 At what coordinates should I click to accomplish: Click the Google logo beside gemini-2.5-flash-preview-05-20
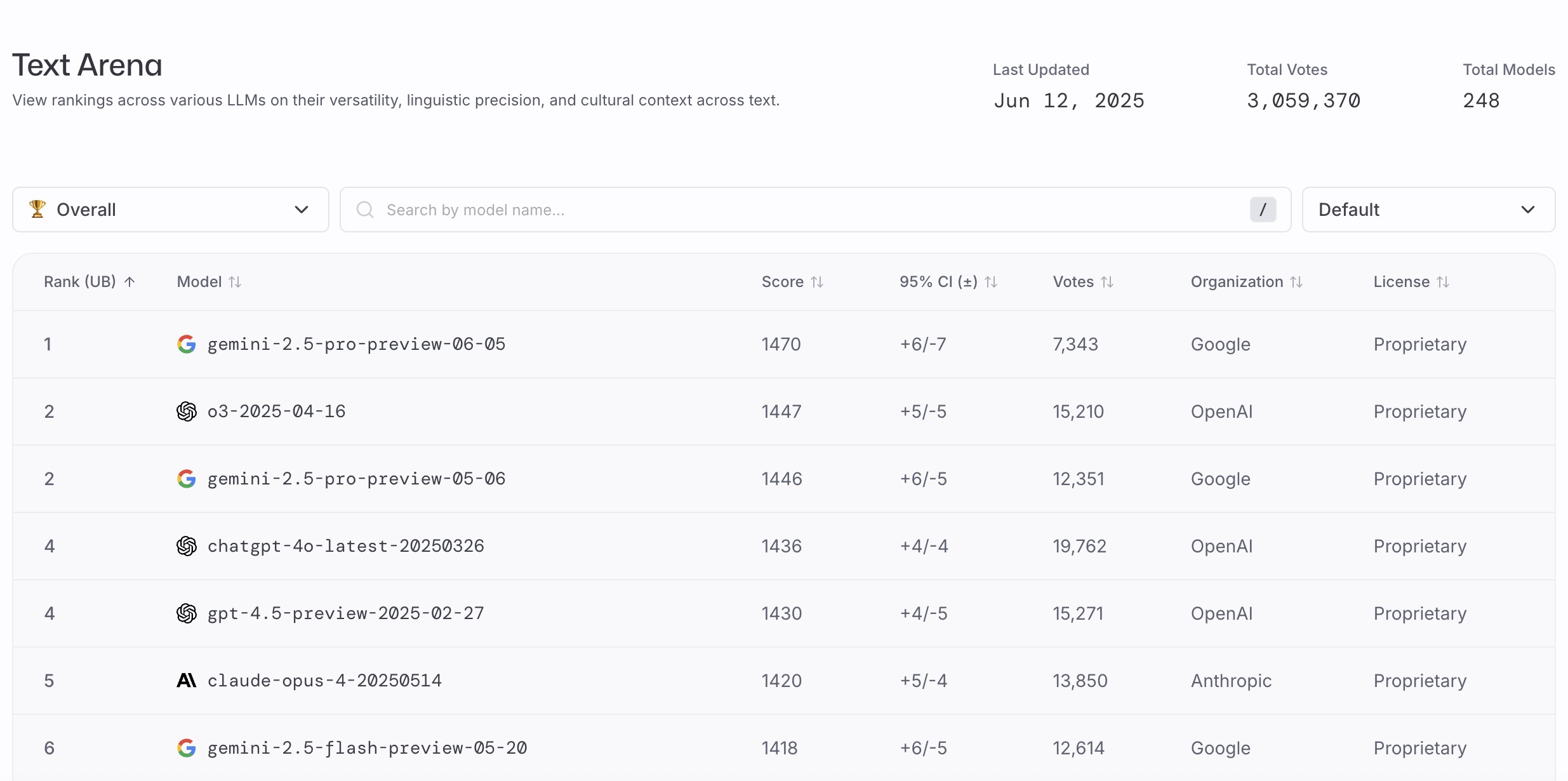tap(186, 748)
